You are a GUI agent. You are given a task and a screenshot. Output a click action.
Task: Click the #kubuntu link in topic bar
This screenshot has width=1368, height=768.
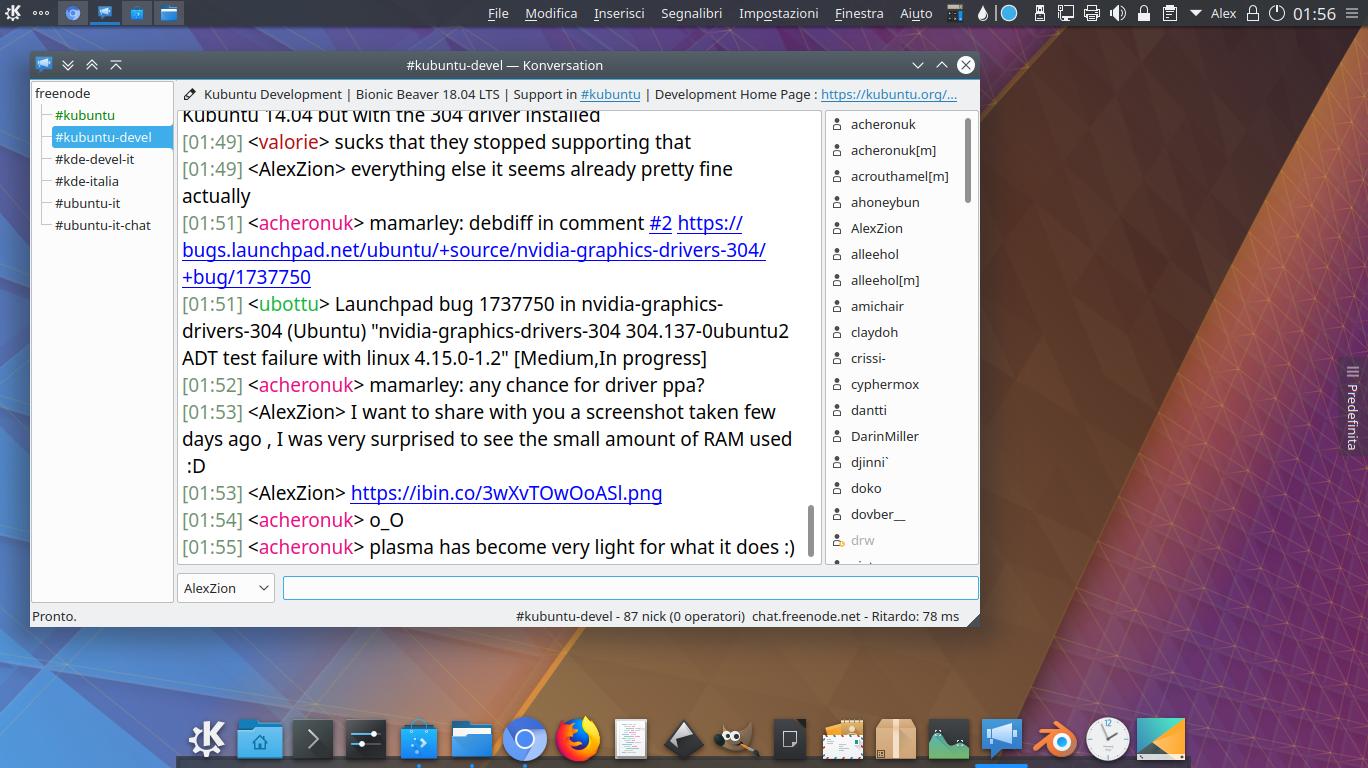coord(610,94)
